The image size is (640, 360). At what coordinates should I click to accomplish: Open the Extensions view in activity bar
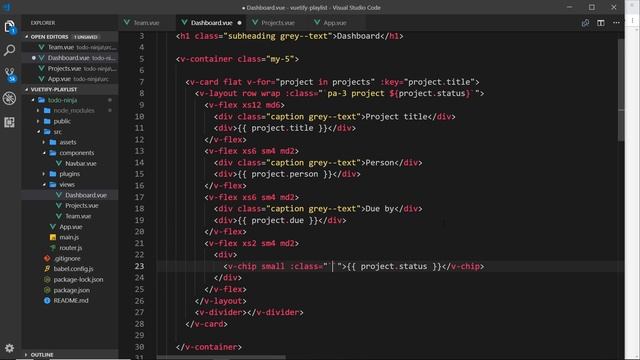tap(9, 122)
